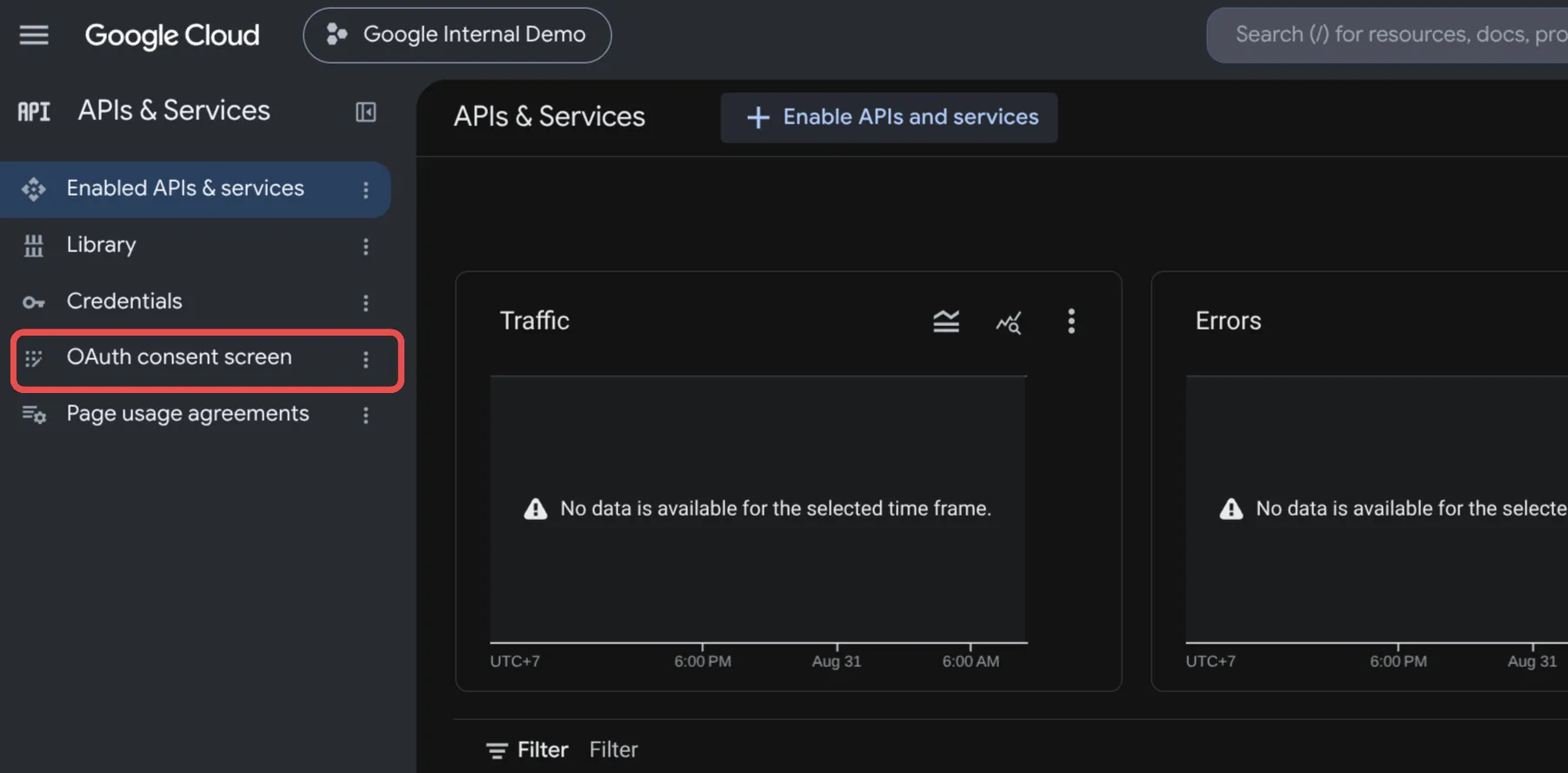Image resolution: width=1568 pixels, height=773 pixels.
Task: Open more options for Credentials
Action: (x=366, y=303)
